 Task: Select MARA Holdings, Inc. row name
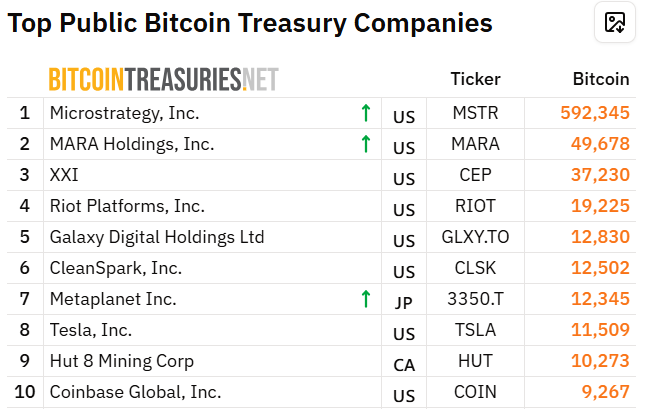click(x=132, y=144)
